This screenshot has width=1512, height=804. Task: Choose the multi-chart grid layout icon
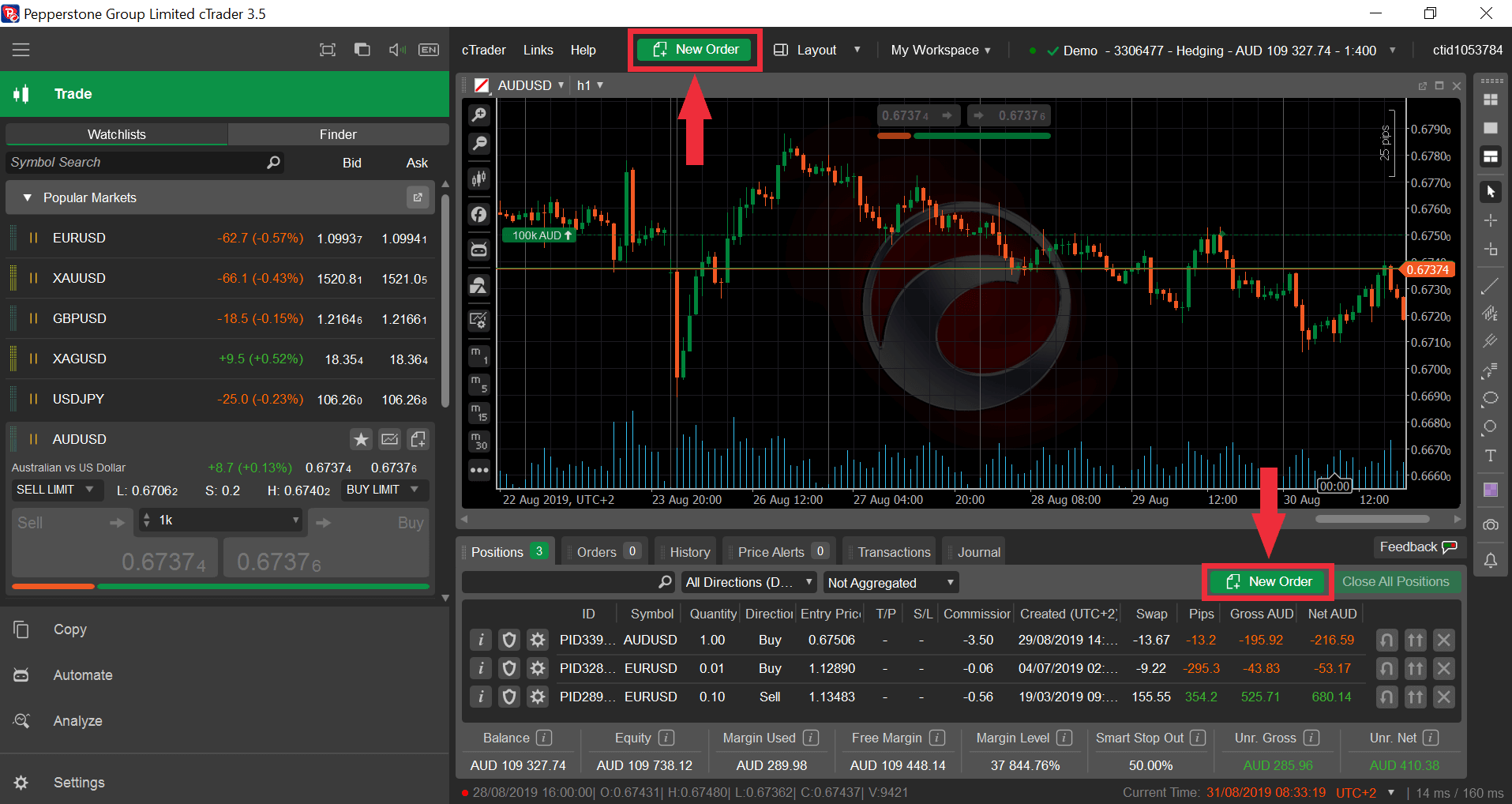(x=1491, y=100)
